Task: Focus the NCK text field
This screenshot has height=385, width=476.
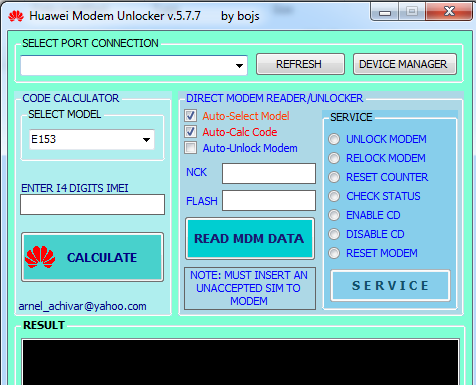Action: click(269, 173)
